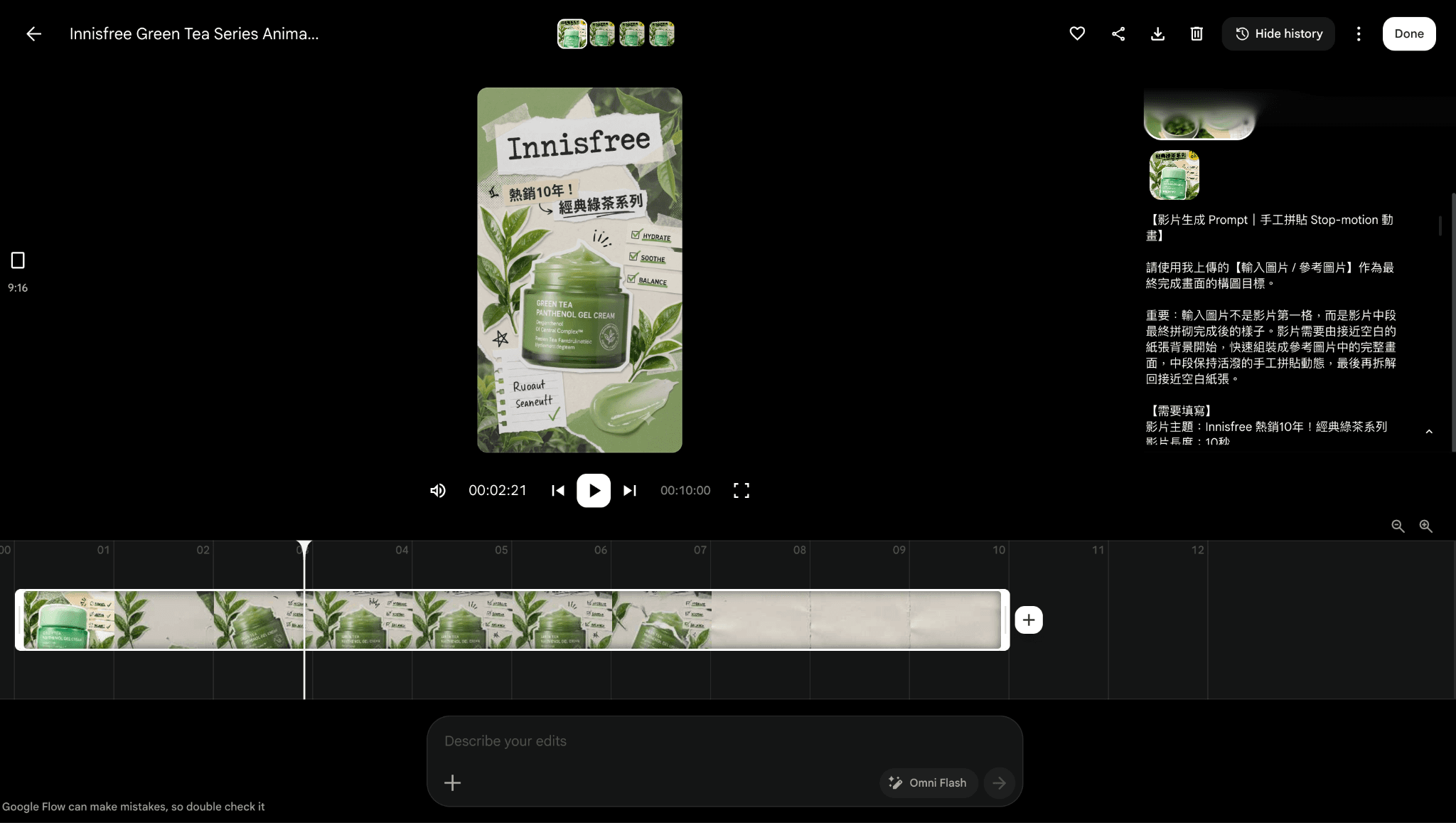Image resolution: width=1456 pixels, height=823 pixels.
Task: Add a new clip with the timeline plus button
Action: click(1029, 620)
